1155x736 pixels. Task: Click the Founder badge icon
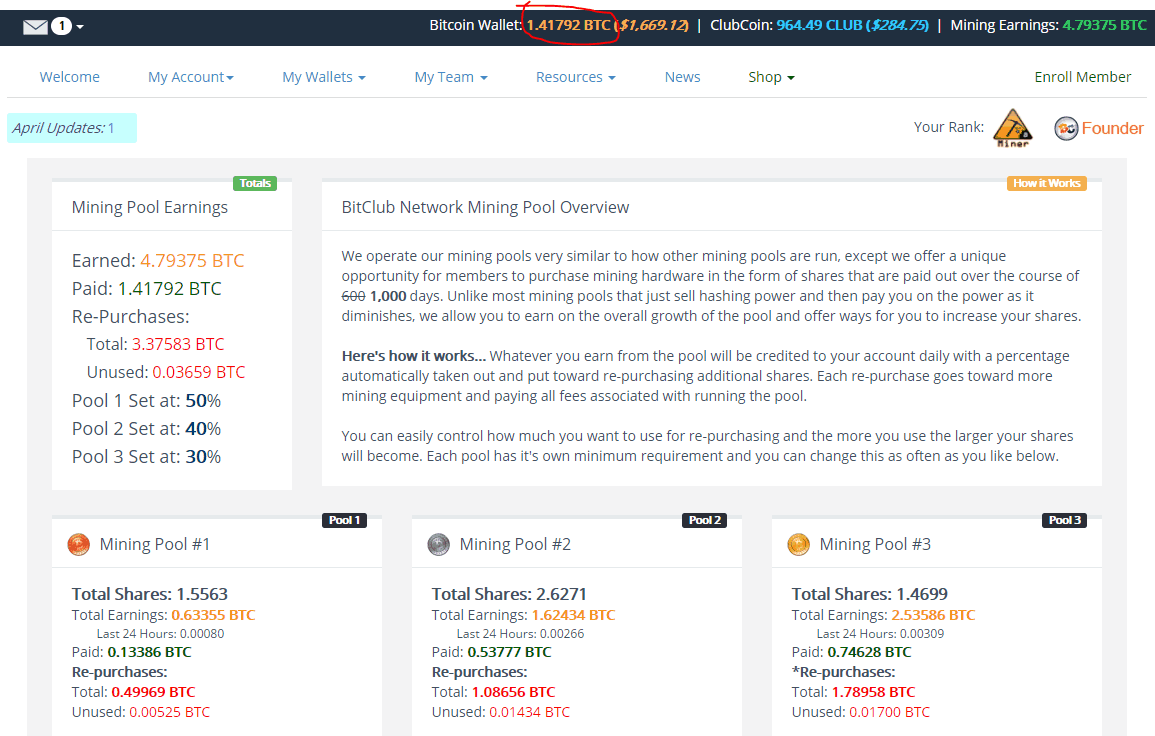[x=1065, y=128]
